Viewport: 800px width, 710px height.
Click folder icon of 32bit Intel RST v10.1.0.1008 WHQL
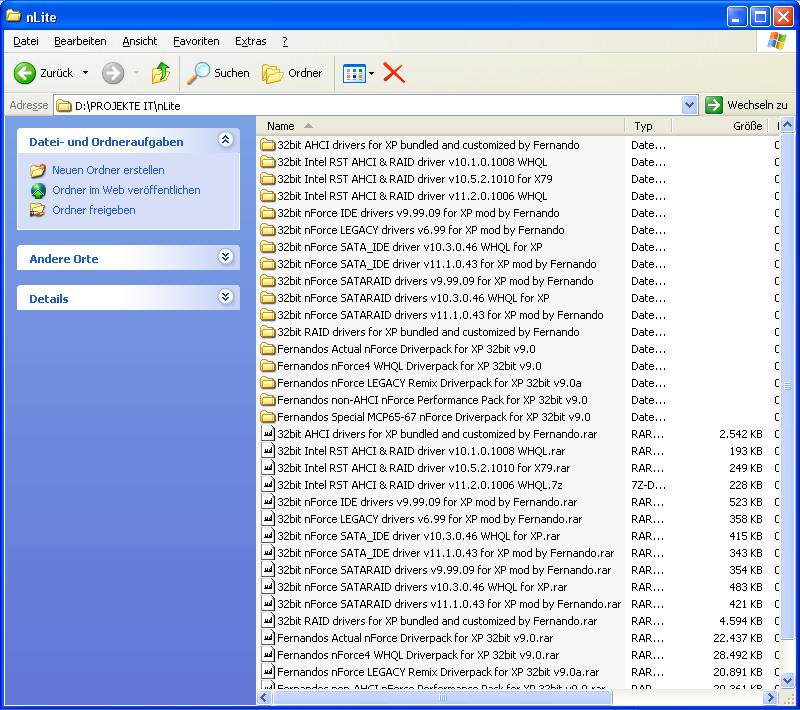coord(267,162)
